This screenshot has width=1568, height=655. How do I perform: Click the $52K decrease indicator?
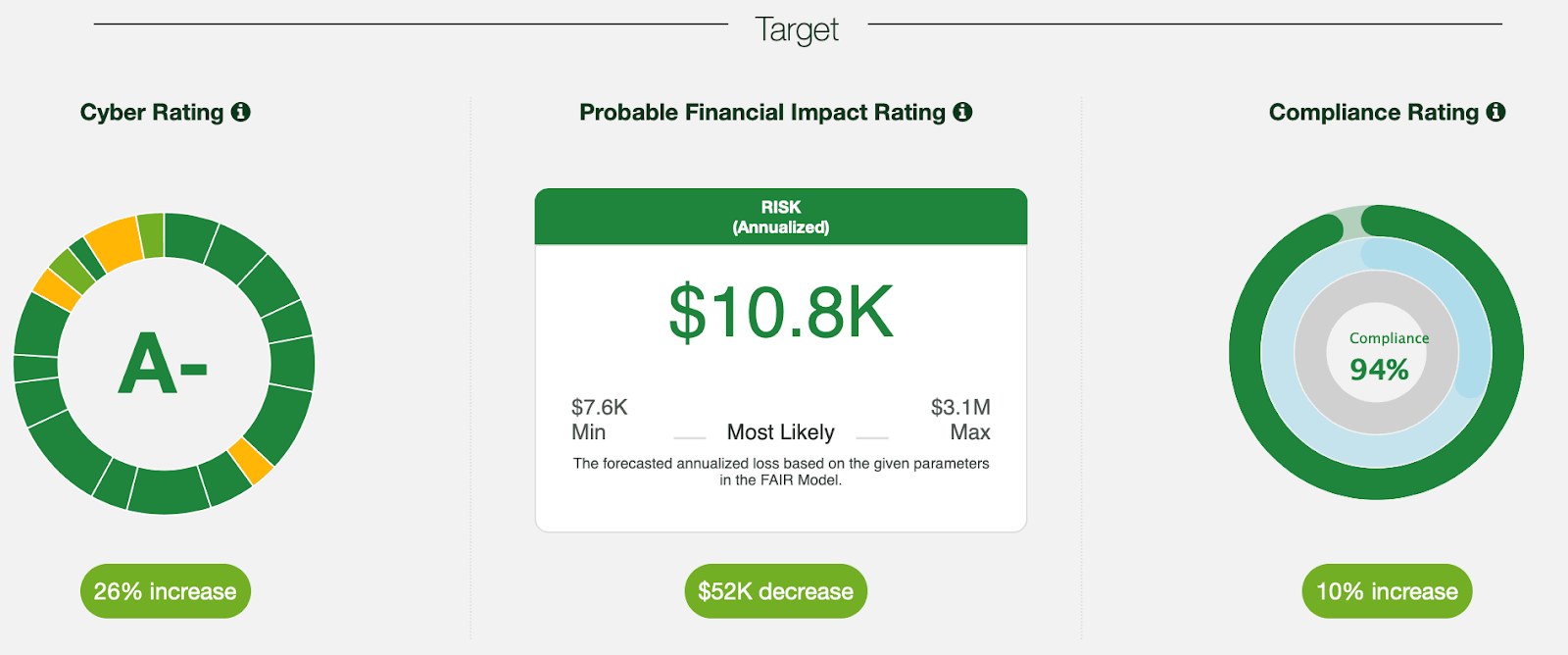tap(775, 590)
